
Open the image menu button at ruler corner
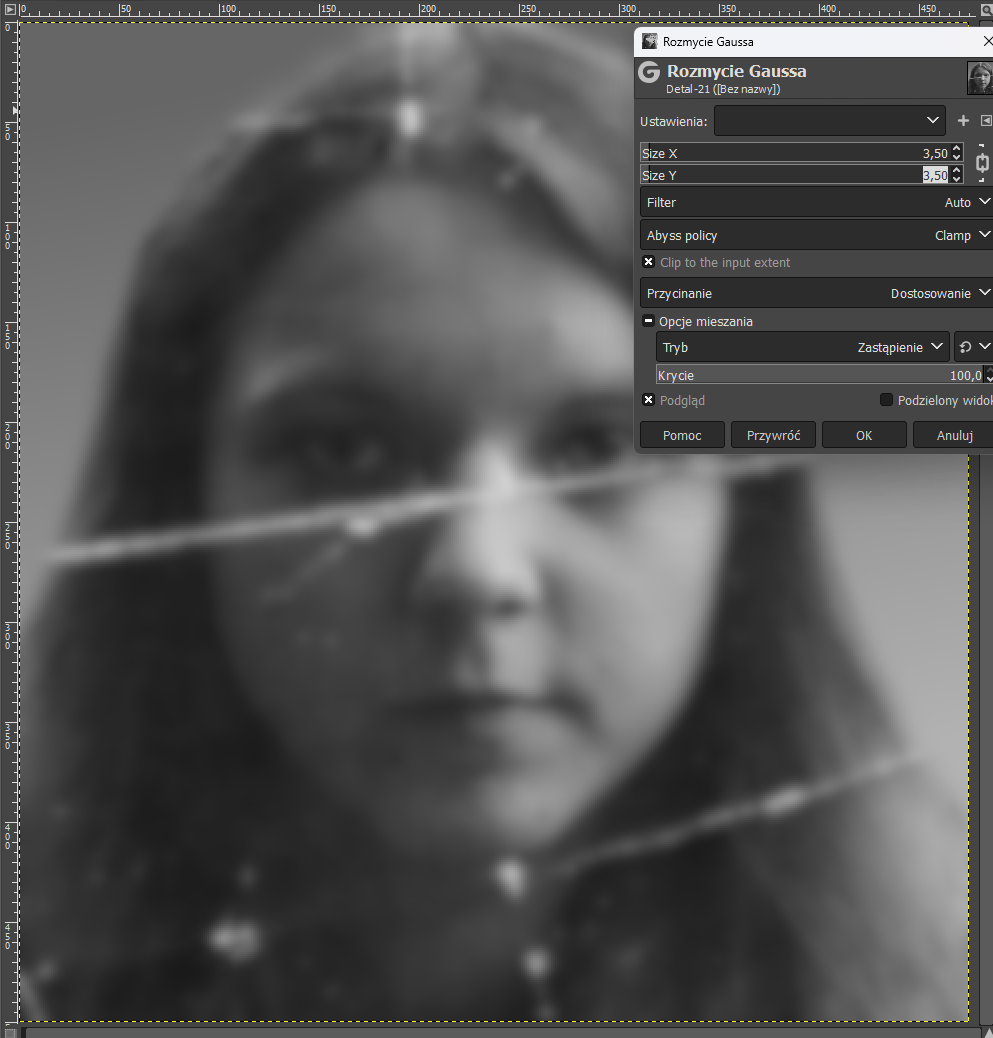[x=9, y=9]
